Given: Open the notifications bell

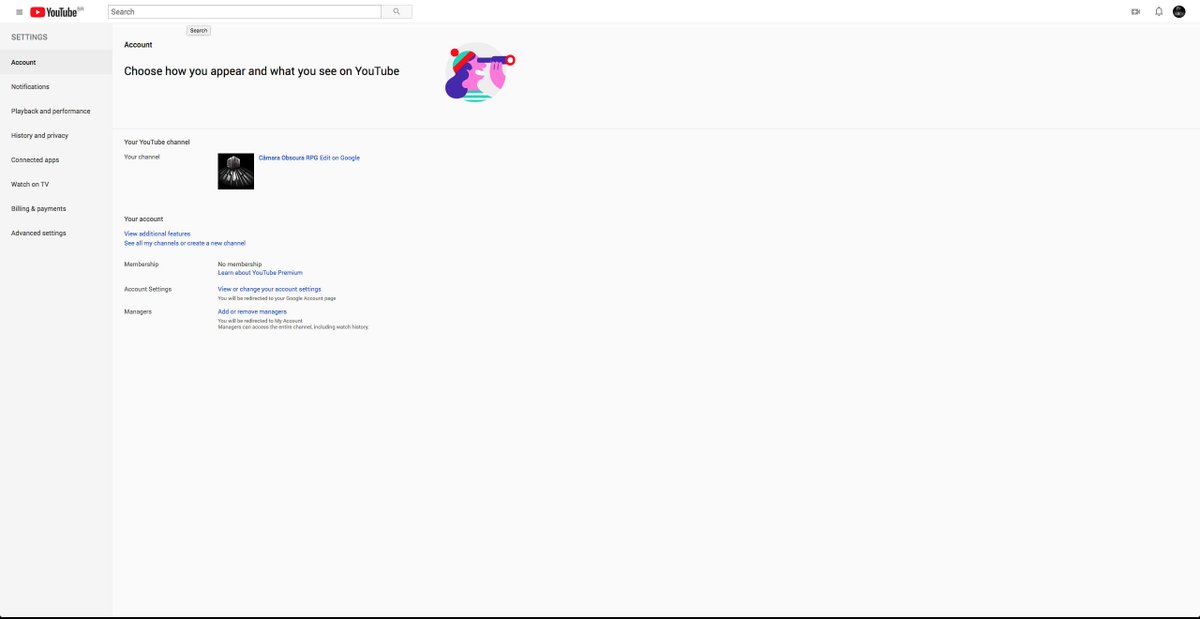Looking at the screenshot, I should pos(1159,12).
